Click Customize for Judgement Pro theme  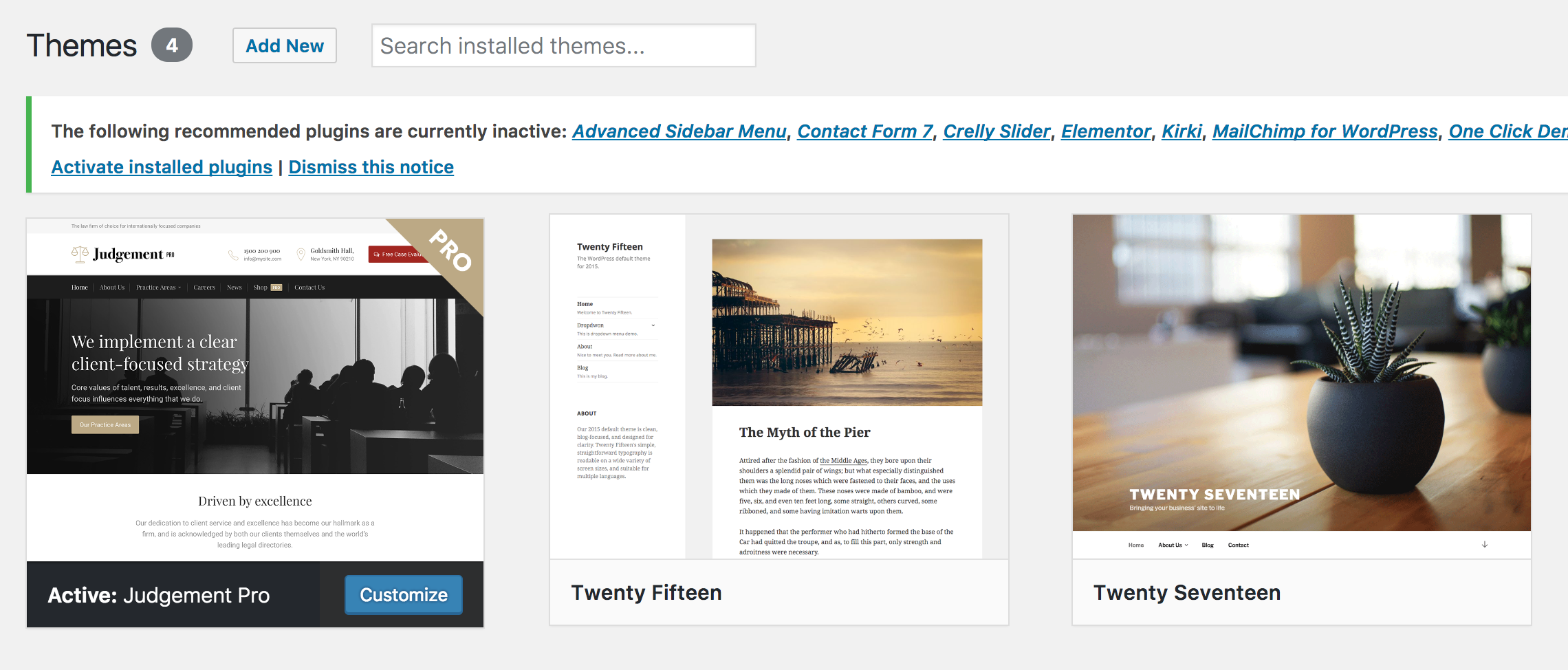click(x=404, y=595)
